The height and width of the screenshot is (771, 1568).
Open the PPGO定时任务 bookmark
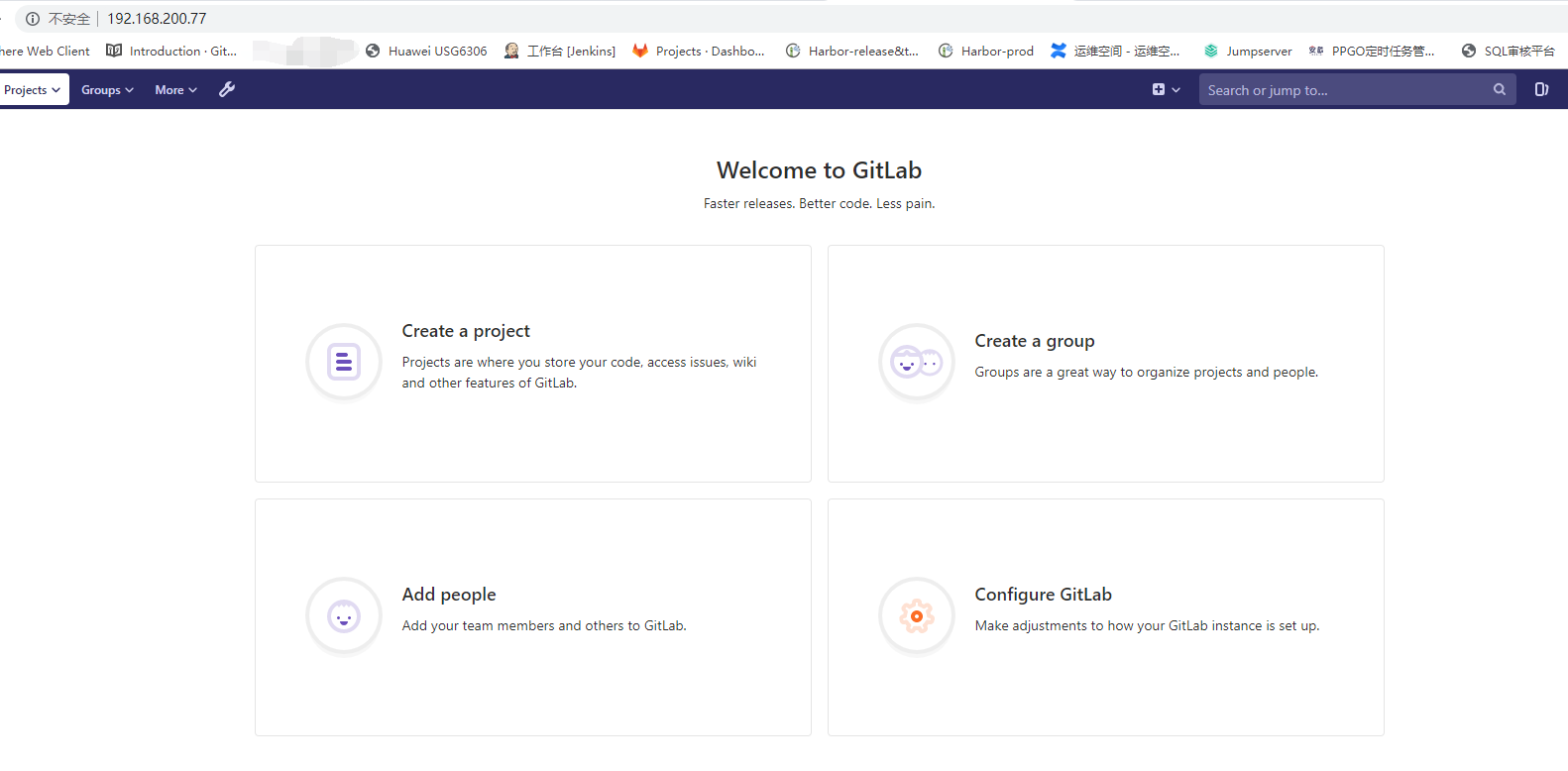[1372, 51]
